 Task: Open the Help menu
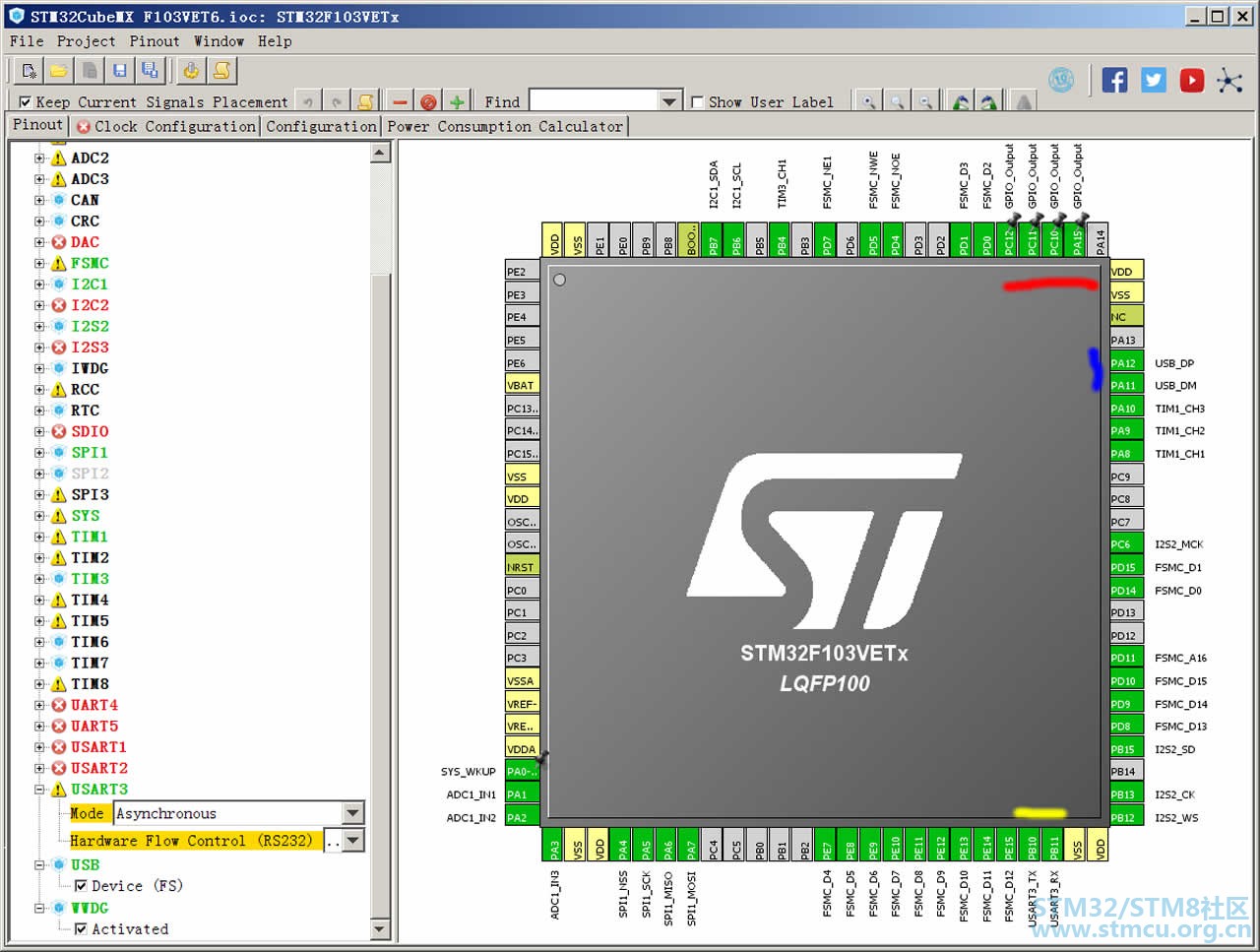275,41
